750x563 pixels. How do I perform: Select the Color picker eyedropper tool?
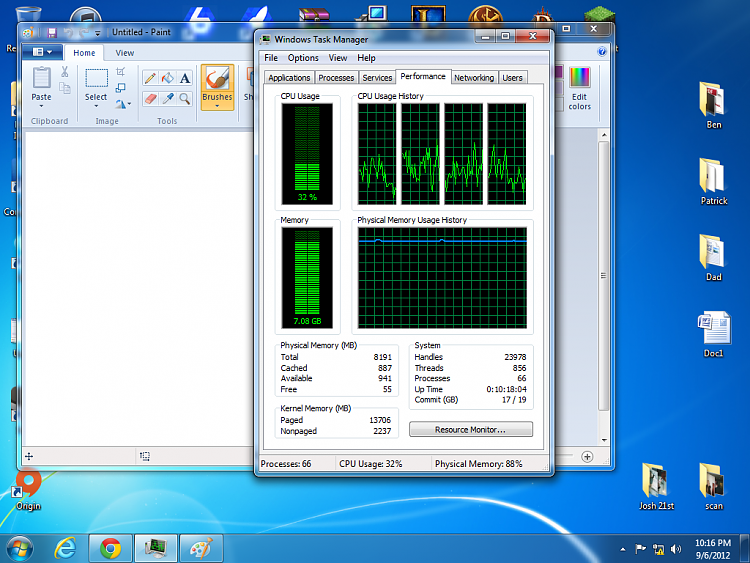[x=167, y=99]
